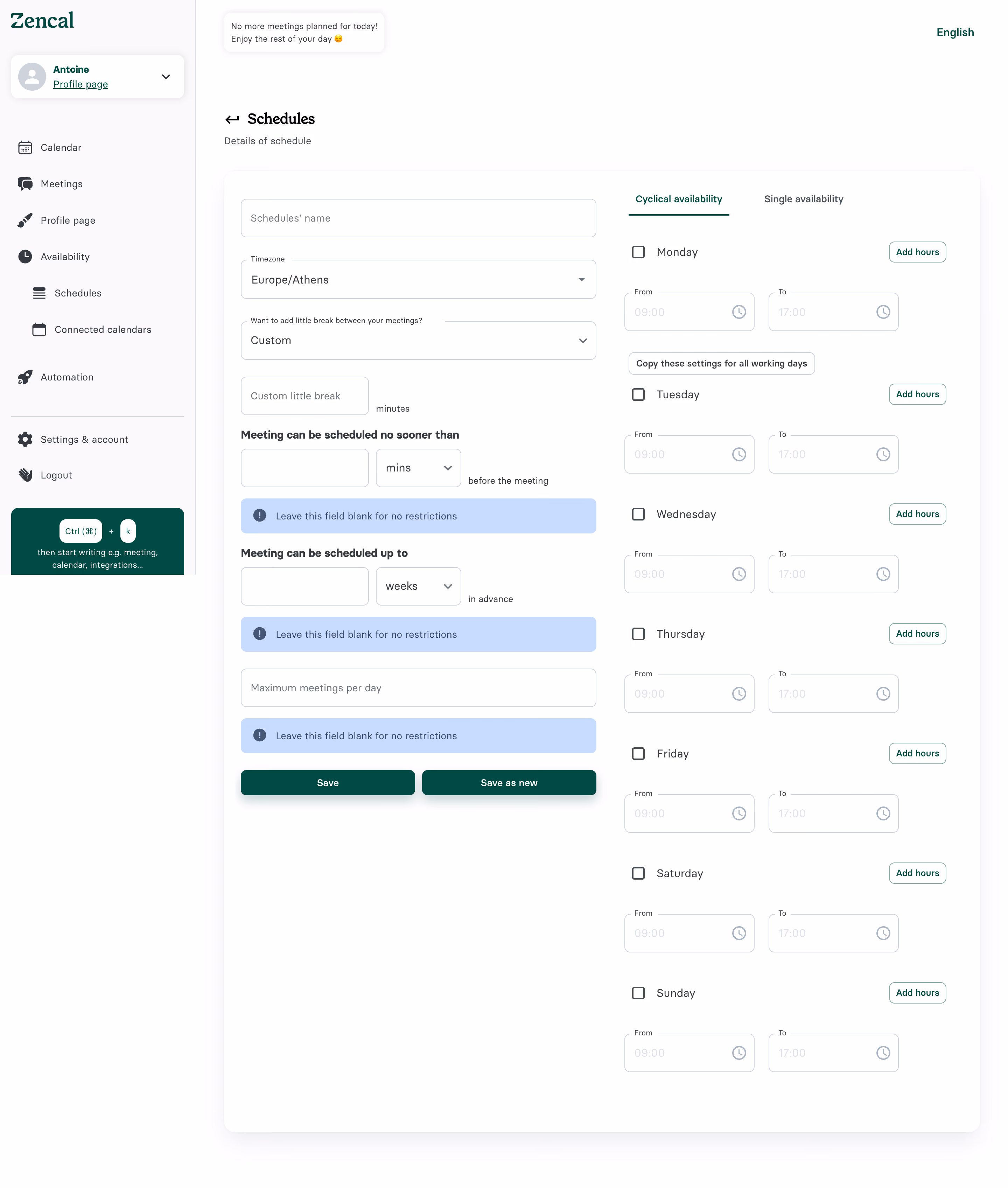Open the Calendar icon in sidebar
This screenshot has height=1188, width=1008.
click(x=25, y=147)
